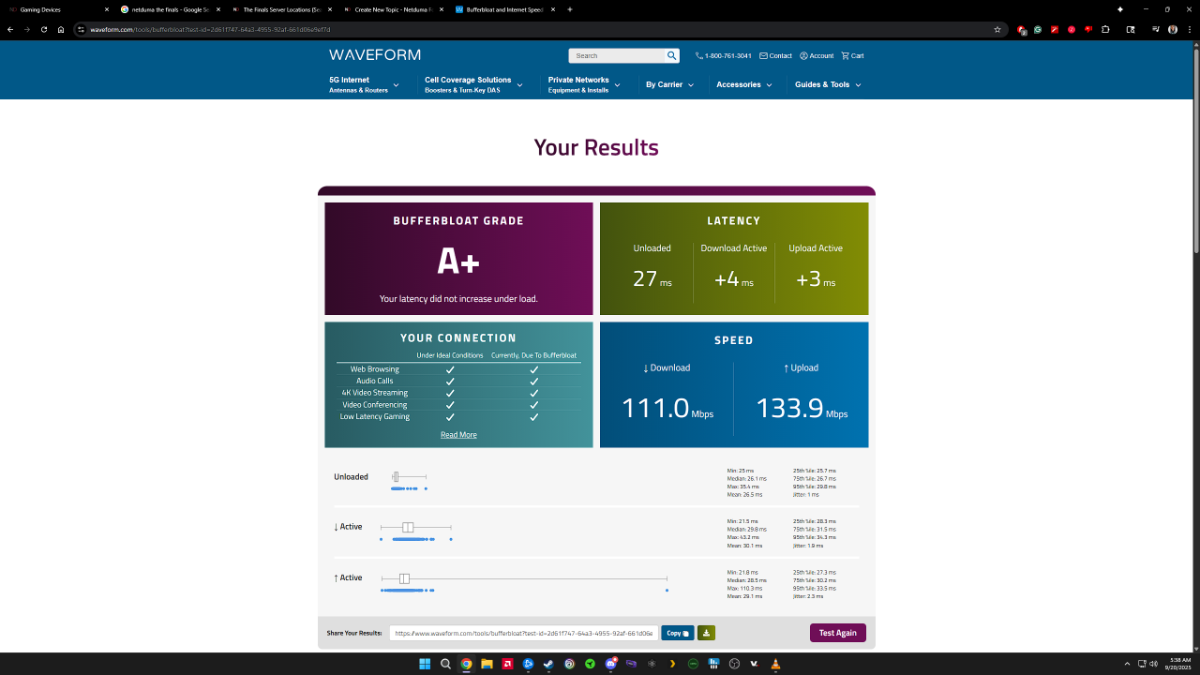Click the Copy button for share URL
Screen dimensions: 1200x675
(x=677, y=633)
